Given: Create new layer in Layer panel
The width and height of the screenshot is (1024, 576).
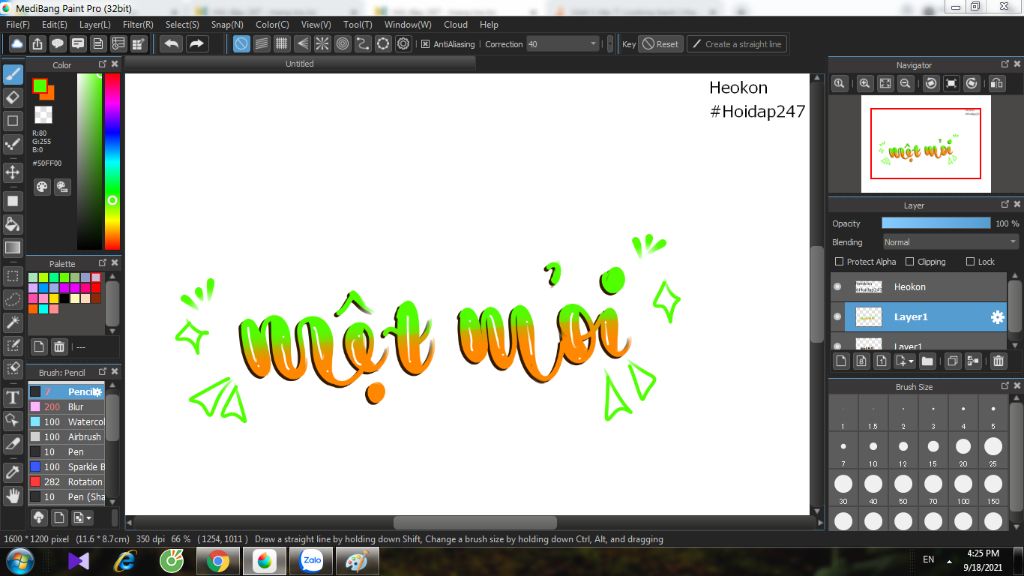Looking at the screenshot, I should tap(841, 360).
